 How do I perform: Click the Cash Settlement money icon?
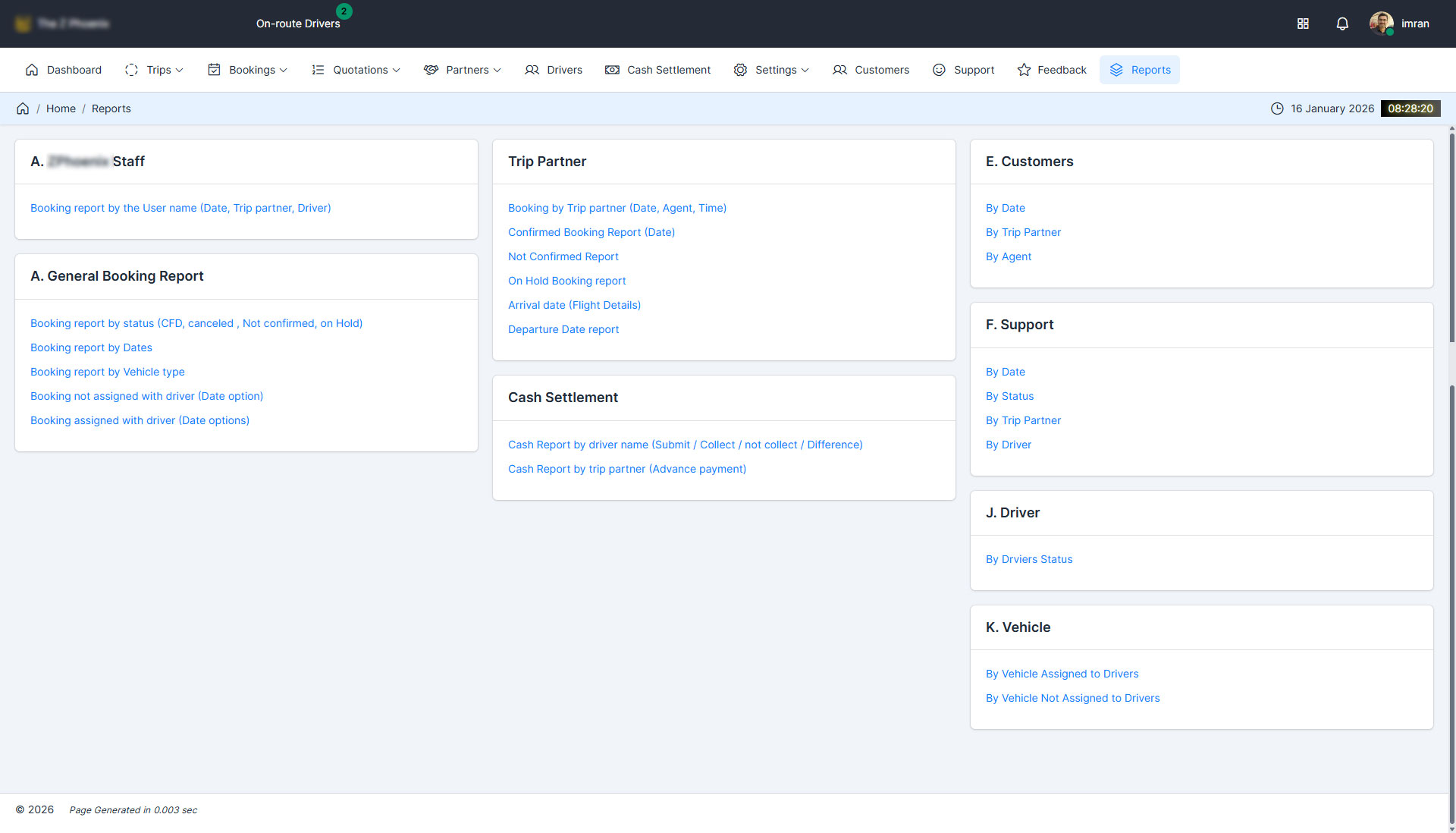[612, 70]
